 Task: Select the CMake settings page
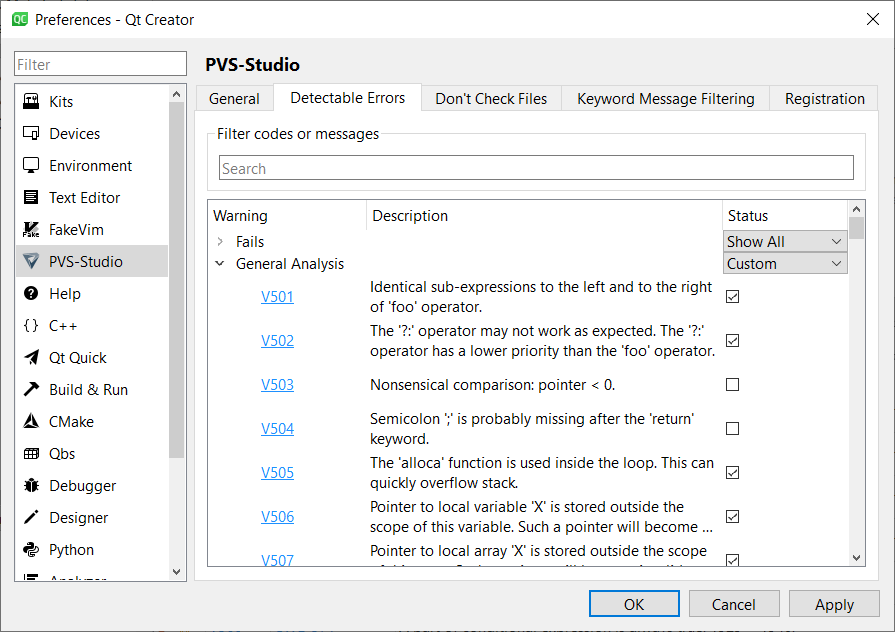pyautogui.click(x=70, y=421)
